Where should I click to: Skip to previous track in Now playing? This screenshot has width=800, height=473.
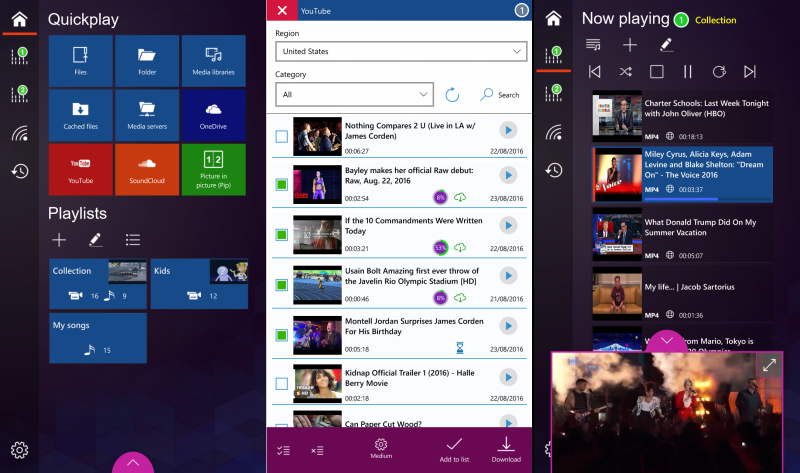(x=594, y=71)
